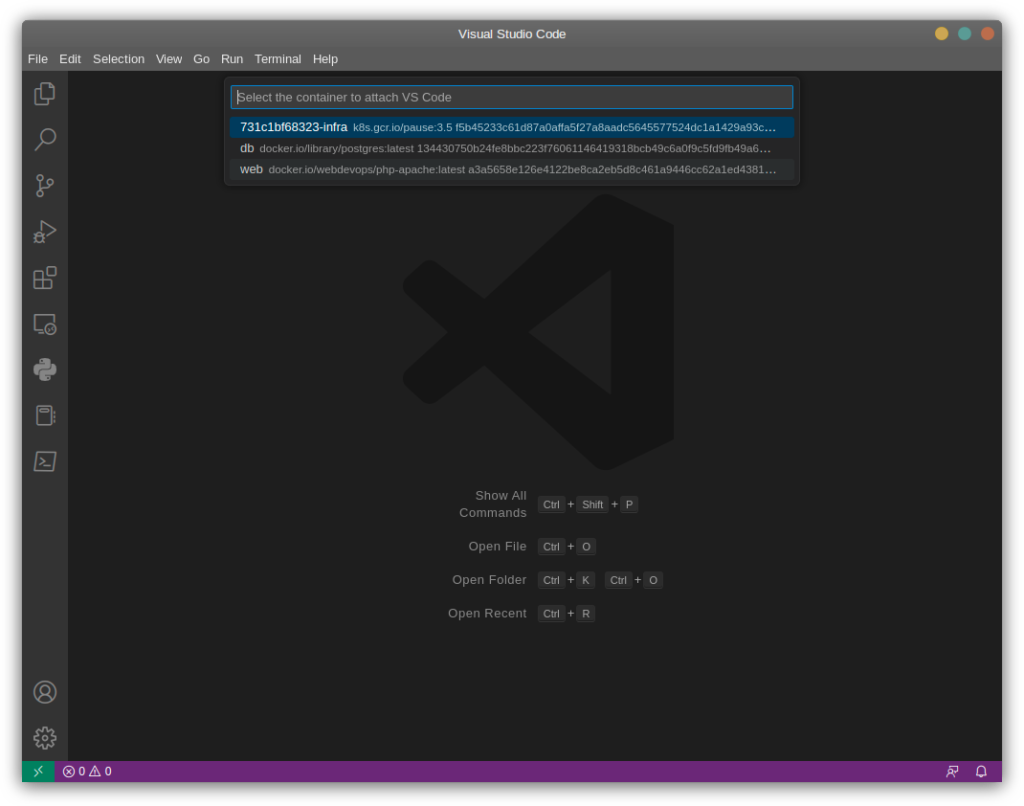Click the green remote window indicator
This screenshot has width=1024, height=806.
pos(38,771)
